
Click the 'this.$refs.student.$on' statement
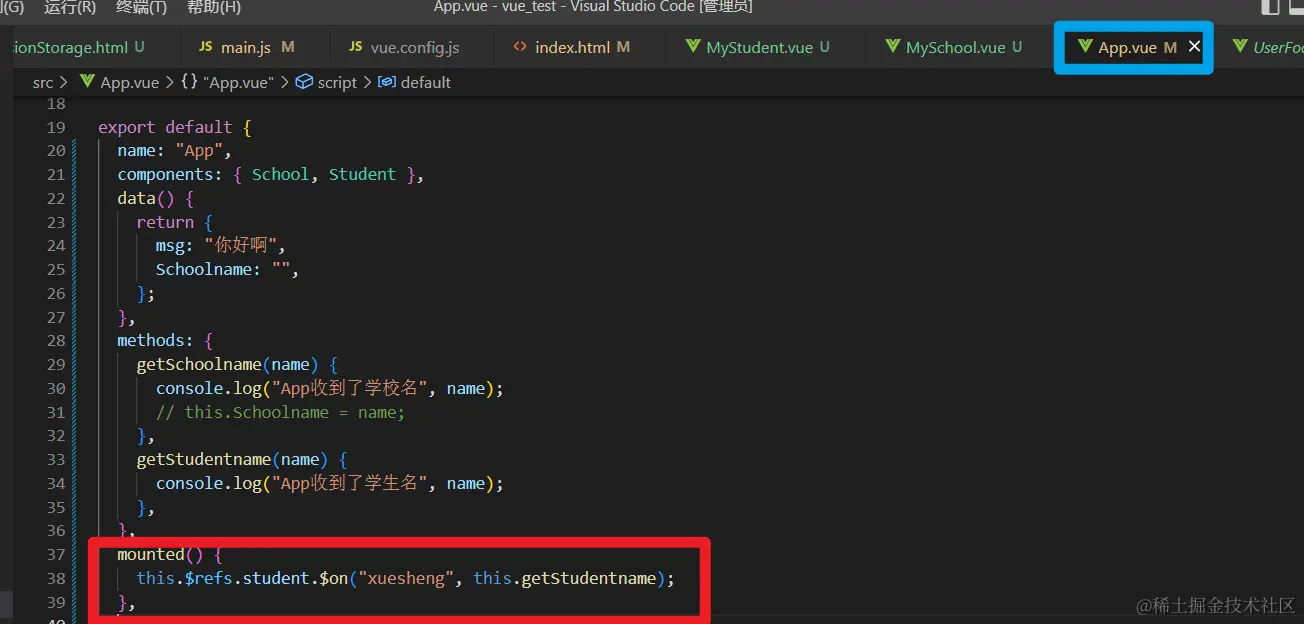pos(406,578)
